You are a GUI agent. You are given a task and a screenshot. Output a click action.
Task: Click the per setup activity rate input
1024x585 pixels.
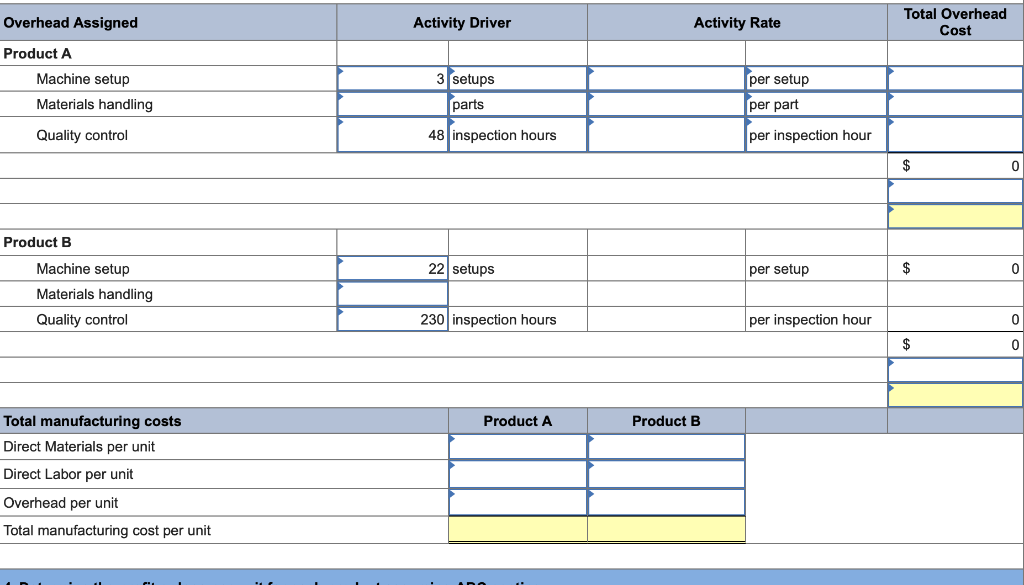tap(665, 78)
